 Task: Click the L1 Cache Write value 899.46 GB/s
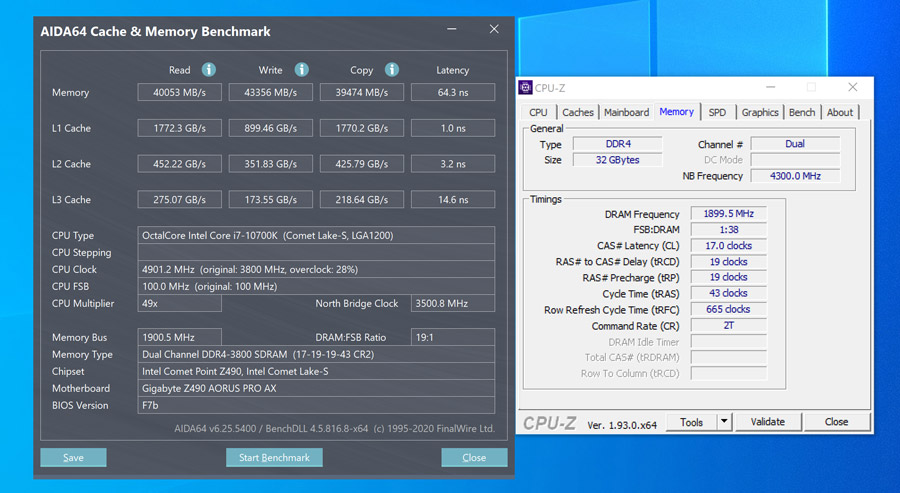click(x=271, y=128)
